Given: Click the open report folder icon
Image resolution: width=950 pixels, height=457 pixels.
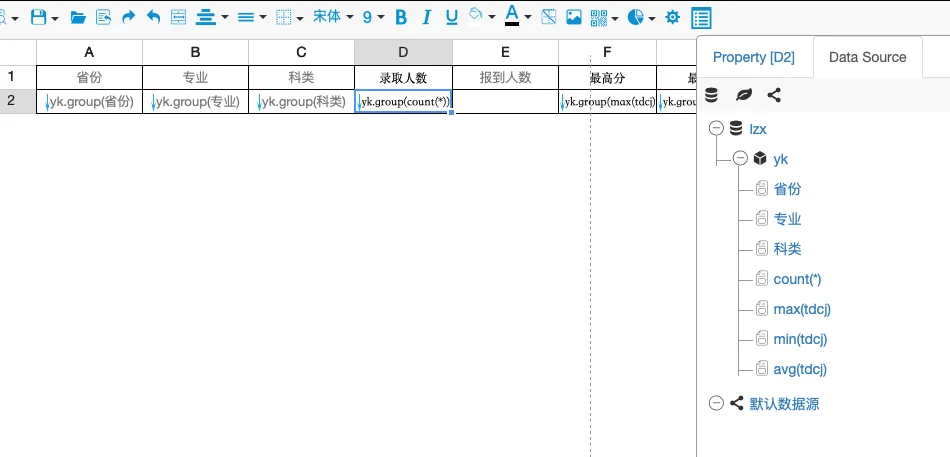Looking at the screenshot, I should coord(78,18).
